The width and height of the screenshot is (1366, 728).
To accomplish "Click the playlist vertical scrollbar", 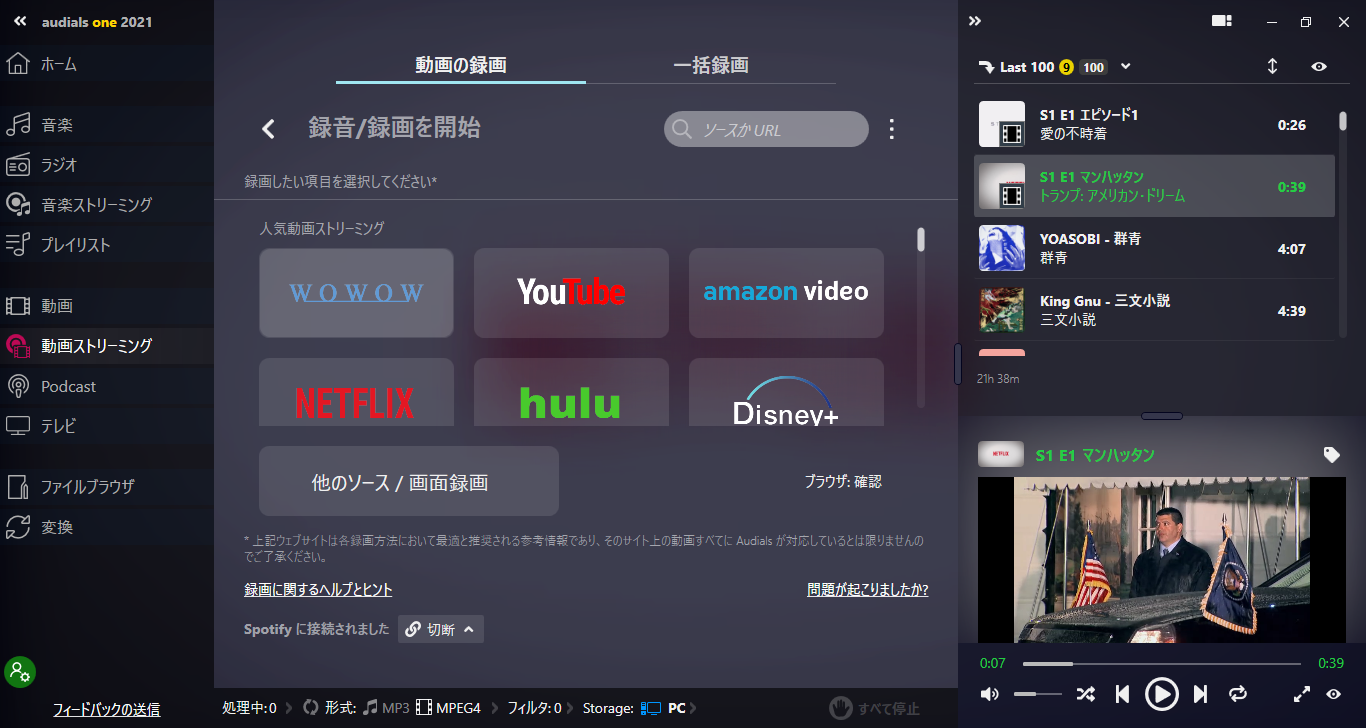I will (1343, 122).
